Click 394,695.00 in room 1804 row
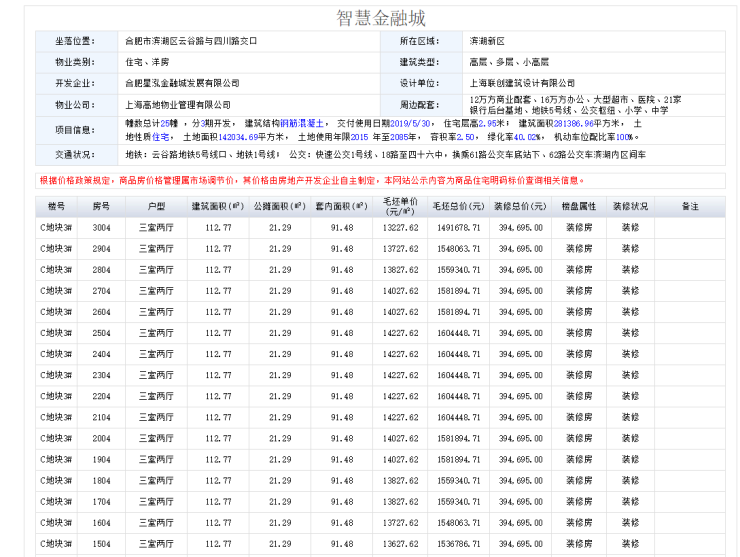Image resolution: width=740 pixels, height=557 pixels. [521, 481]
